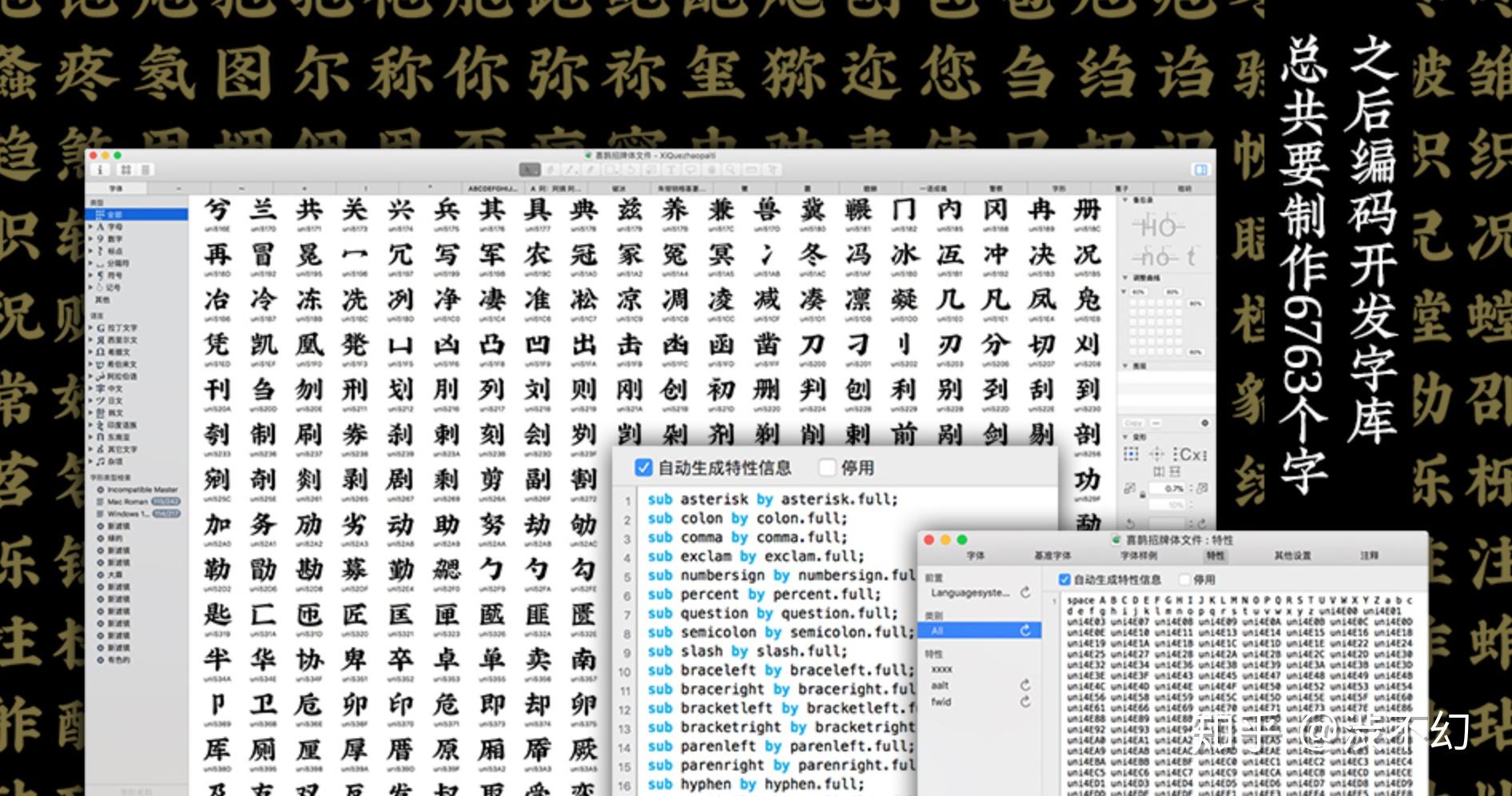Click the gear icon beside the Copy button
1512x796 pixels.
click(1204, 423)
